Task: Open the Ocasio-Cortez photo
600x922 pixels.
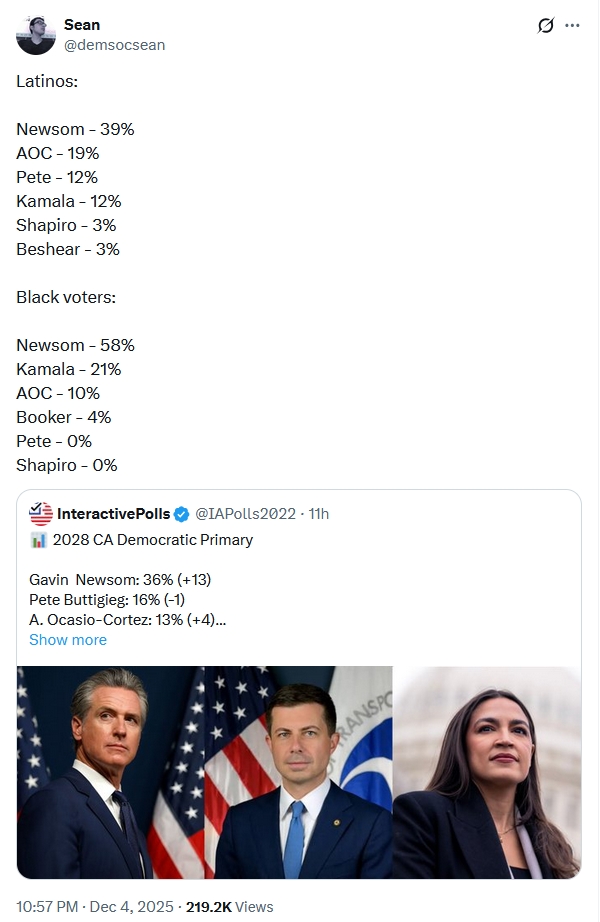Action: (x=487, y=773)
